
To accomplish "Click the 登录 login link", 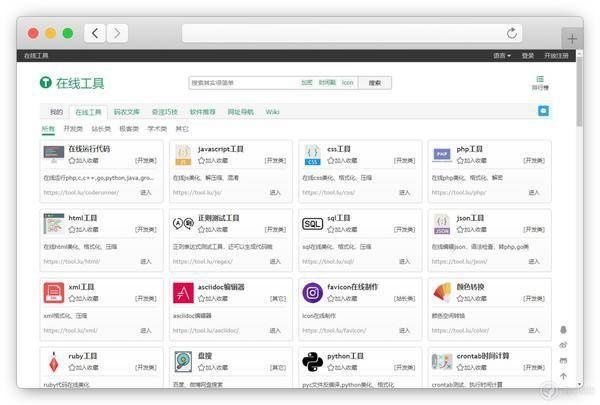I will [528, 56].
